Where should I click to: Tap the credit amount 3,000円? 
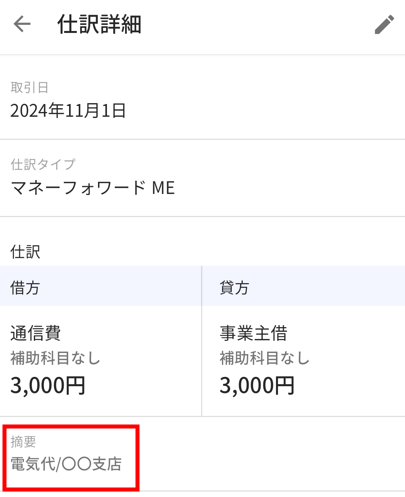pos(257,385)
